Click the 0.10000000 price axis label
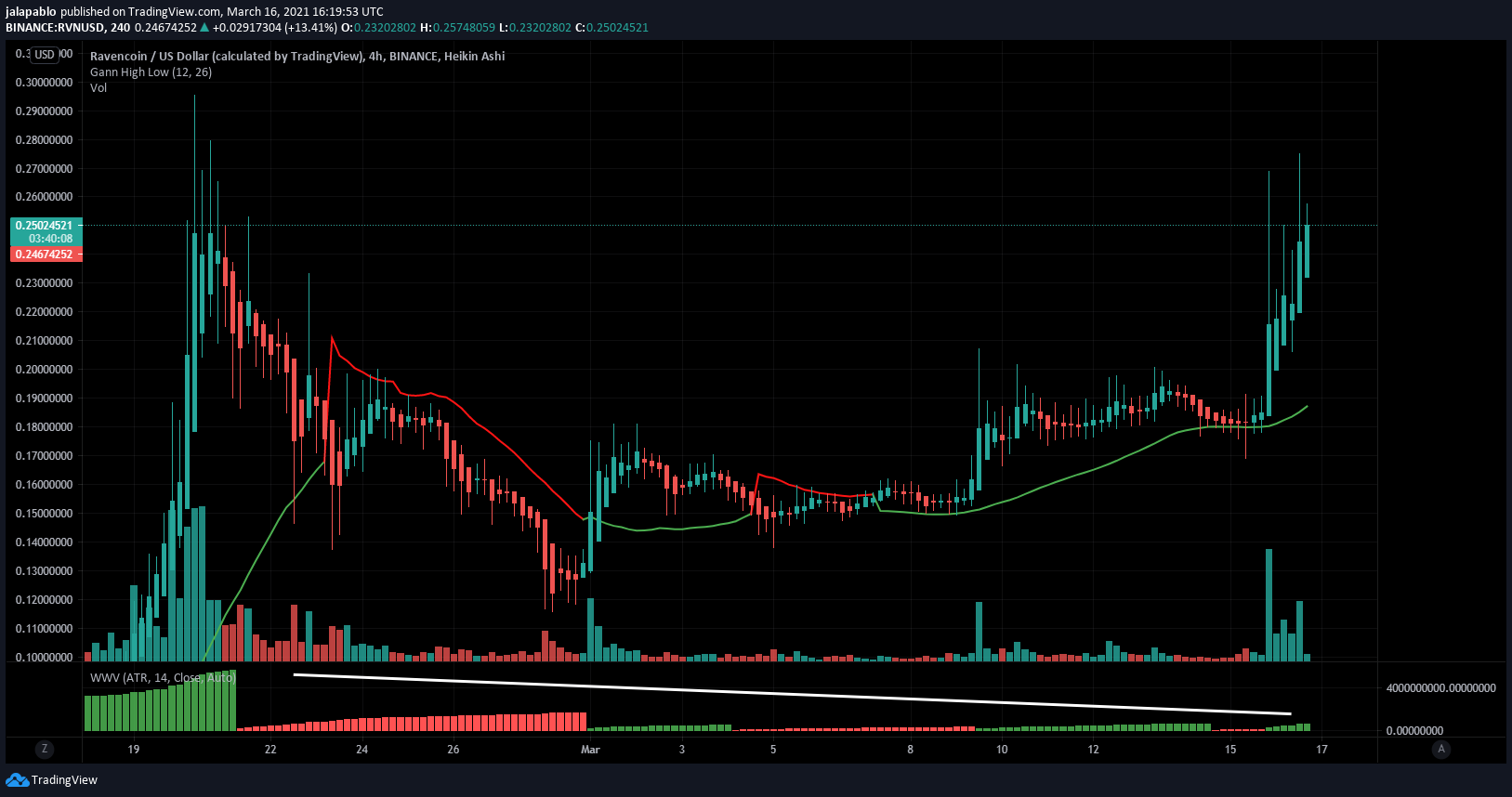This screenshot has width=1512, height=797. (44, 658)
